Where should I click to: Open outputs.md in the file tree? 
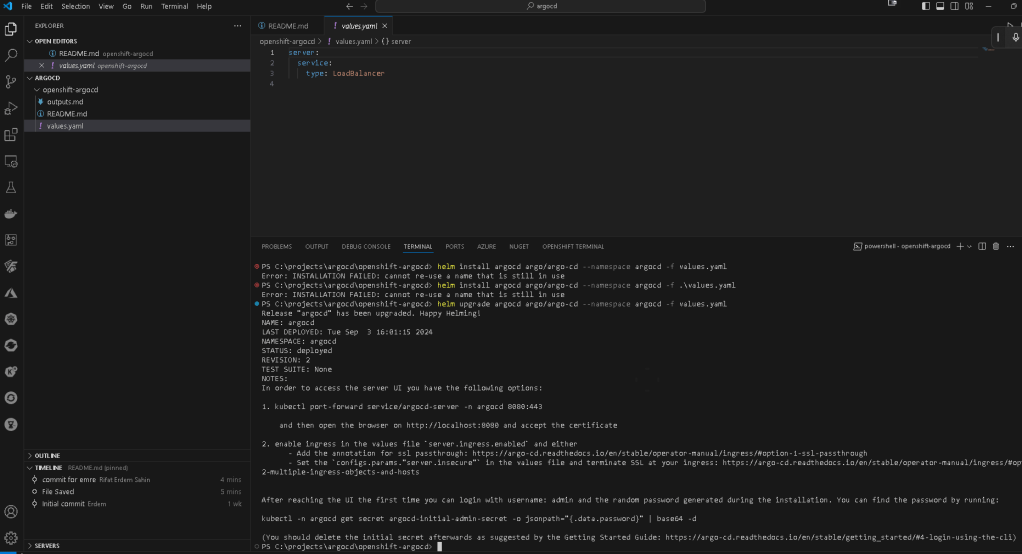pos(65,102)
